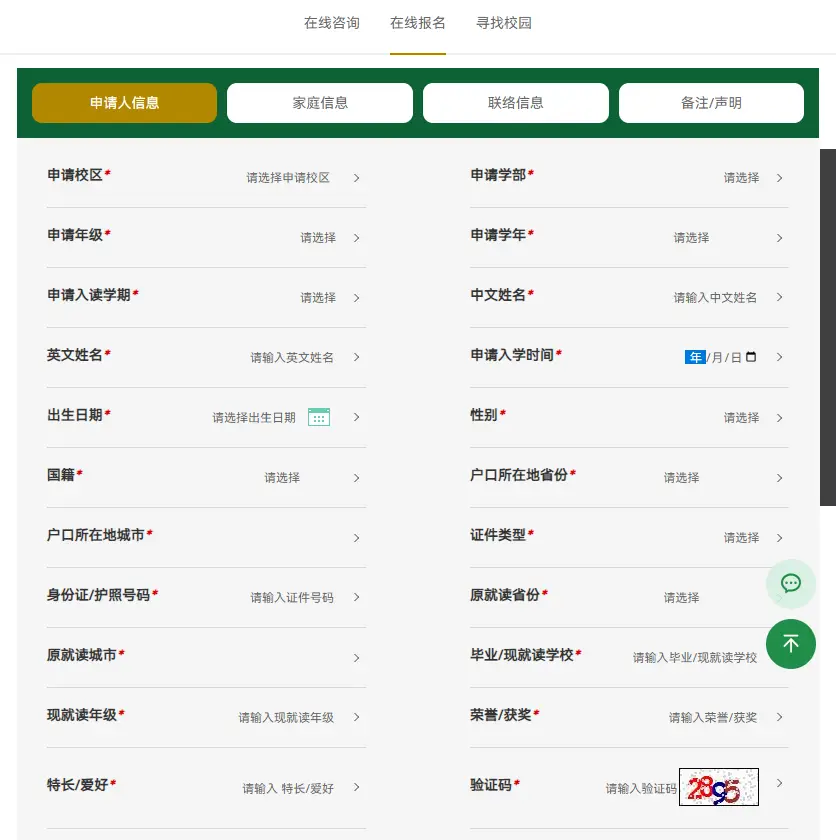The width and height of the screenshot is (836, 840).
Task: Select the highlighted 年 segment of date
Action: (695, 357)
